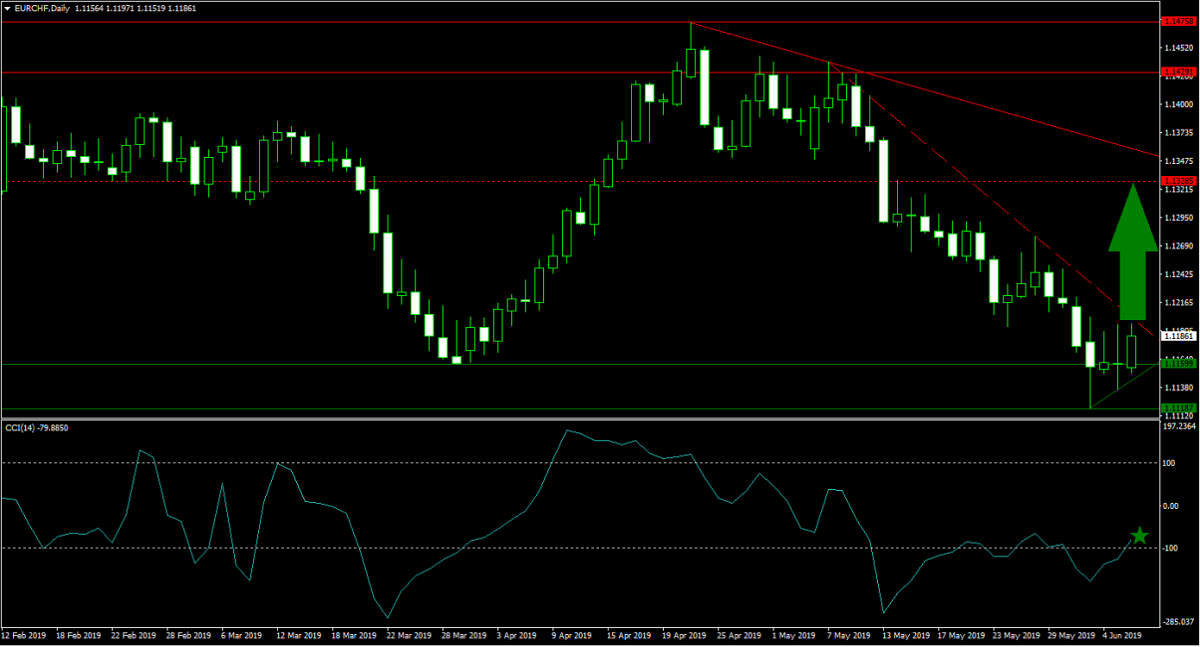
Task: Select the red 1.14291 price label
Action: pos(1176,72)
